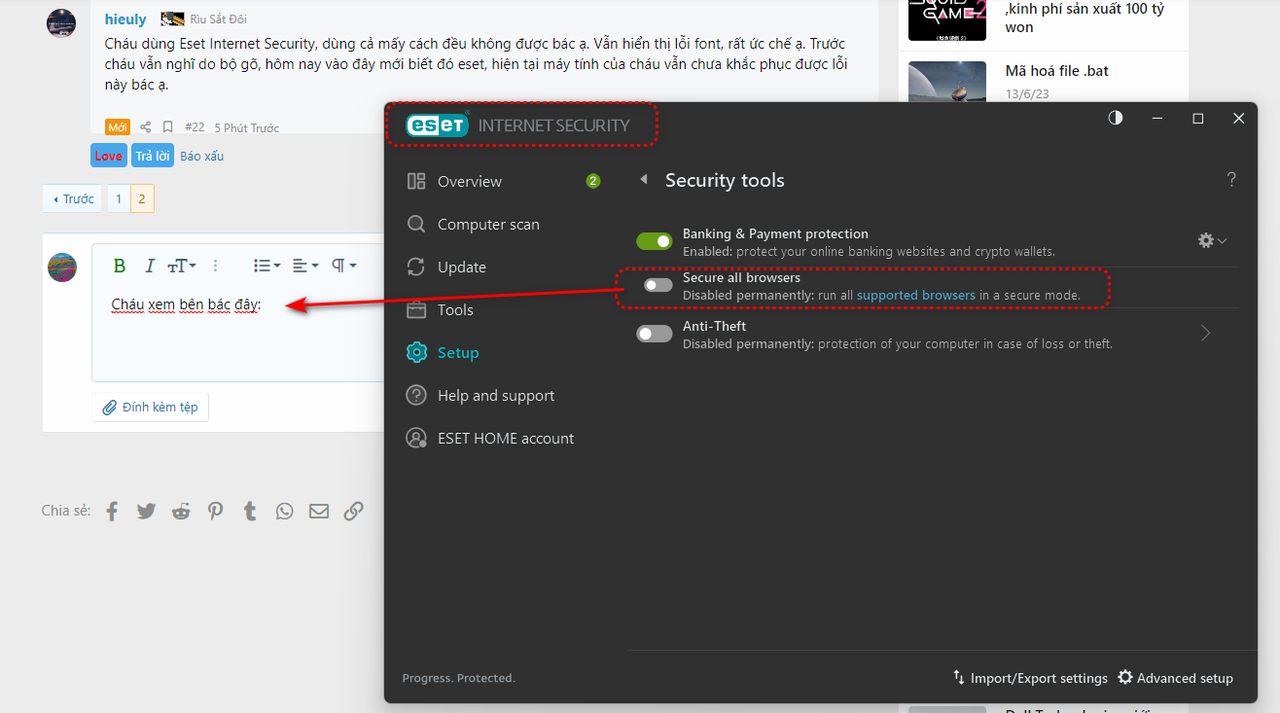Click the Báo xấu report link

pyautogui.click(x=202, y=156)
